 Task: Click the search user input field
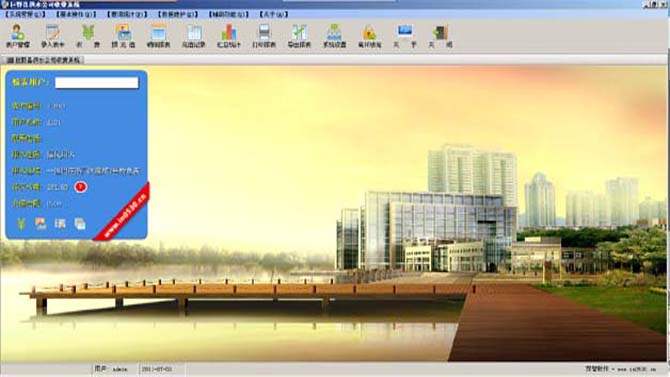point(97,82)
